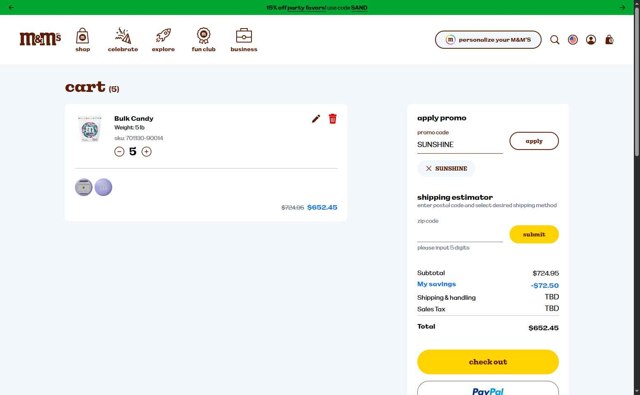This screenshot has height=395, width=640.
Task: Delete Bulk Candy with trash icon
Action: point(333,119)
